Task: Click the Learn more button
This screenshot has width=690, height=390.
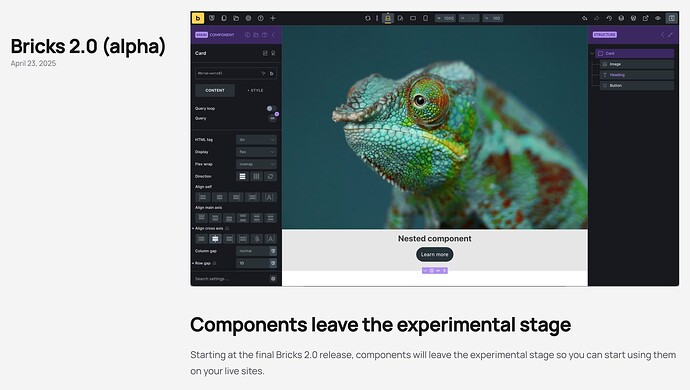Action: pos(434,254)
